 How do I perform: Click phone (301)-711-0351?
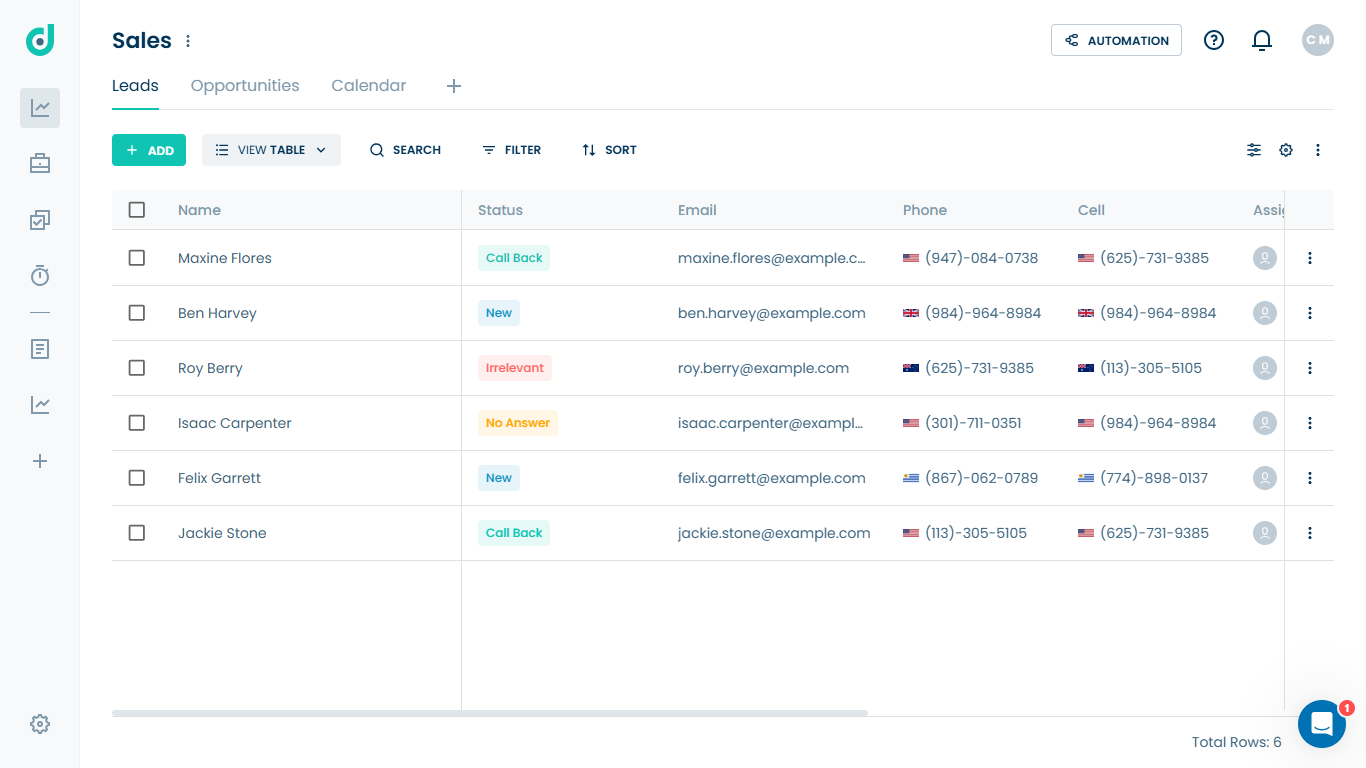[973, 423]
